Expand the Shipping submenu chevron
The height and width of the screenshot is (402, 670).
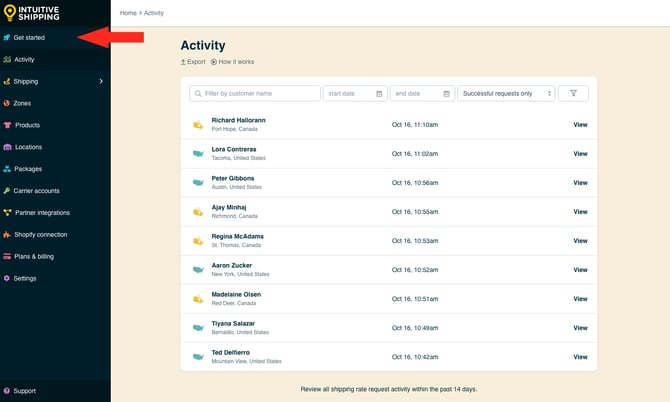[x=101, y=81]
